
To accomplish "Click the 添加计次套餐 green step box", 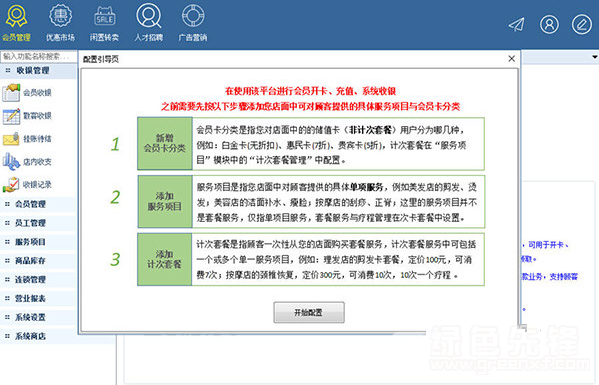I will (165, 259).
